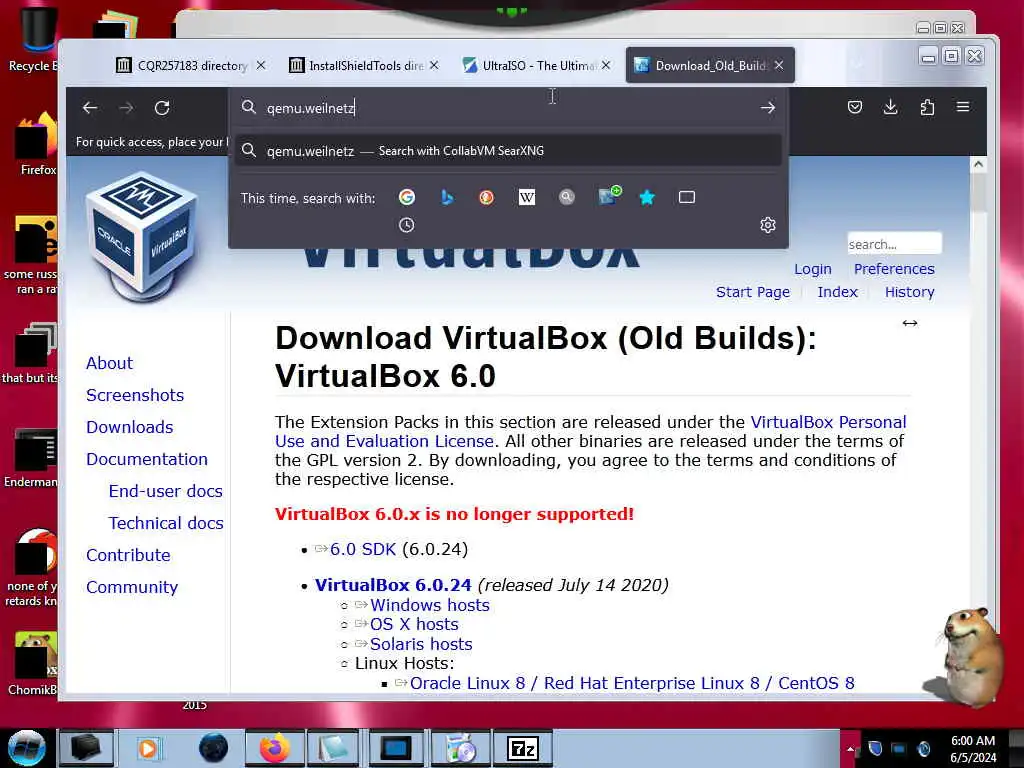Reload the page with the refresh icon
Image resolution: width=1024 pixels, height=768 pixels.
(162, 108)
